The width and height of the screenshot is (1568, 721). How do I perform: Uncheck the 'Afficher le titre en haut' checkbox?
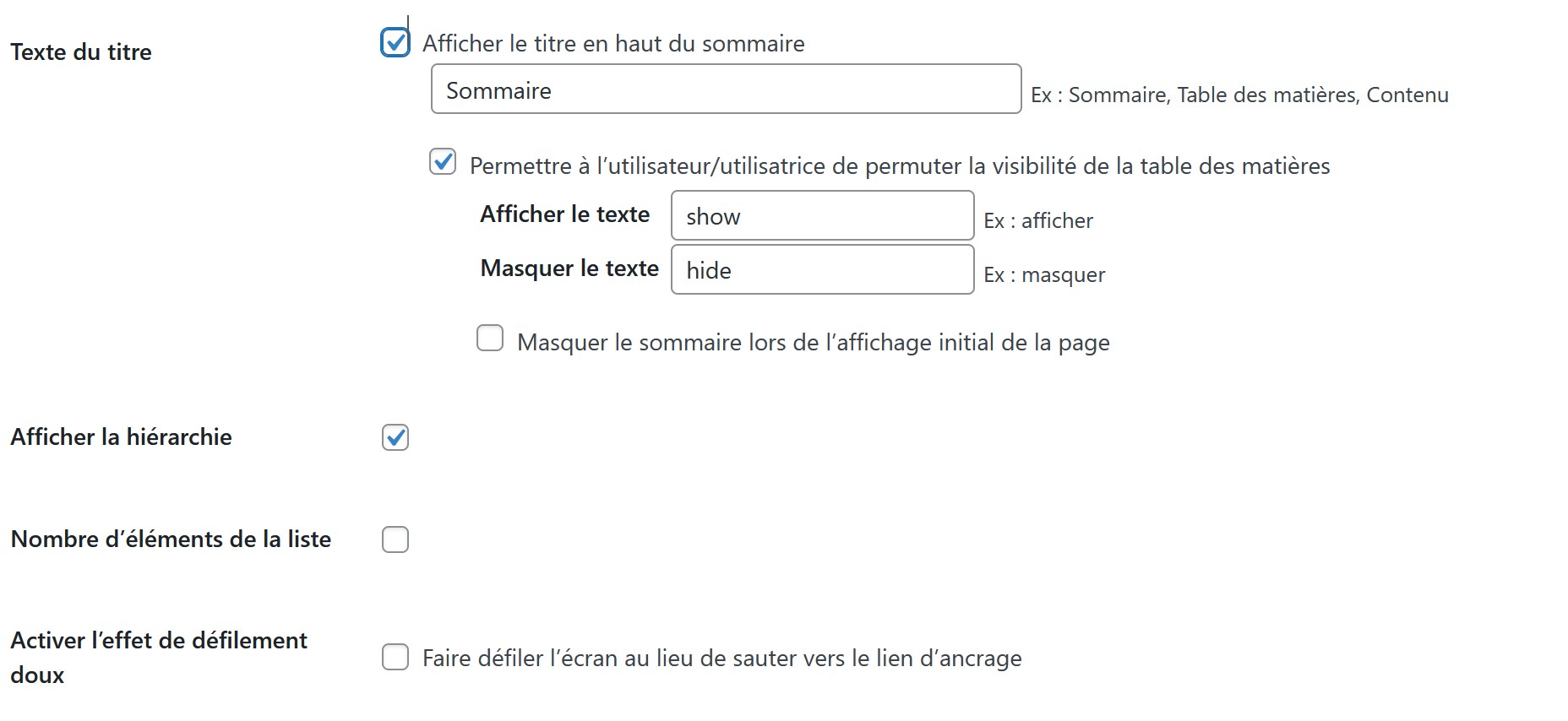point(395,42)
